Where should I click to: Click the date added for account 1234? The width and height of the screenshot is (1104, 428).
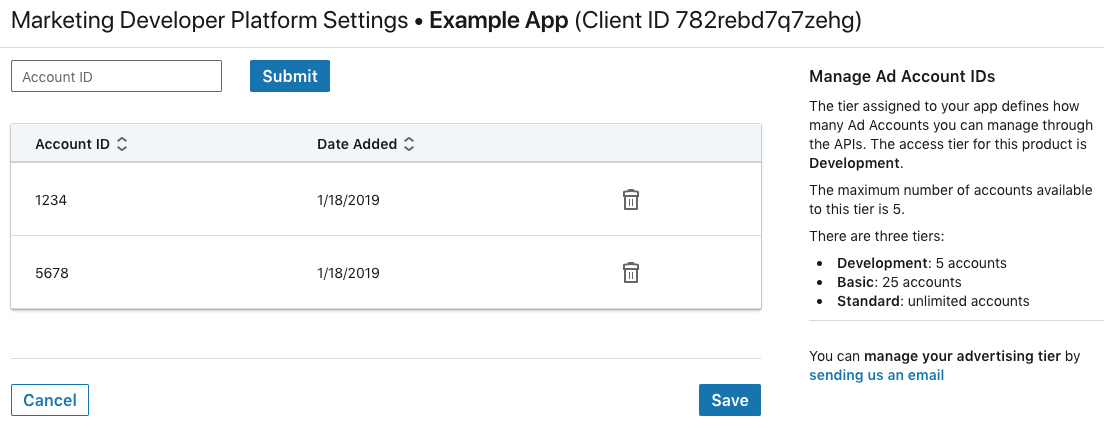348,200
